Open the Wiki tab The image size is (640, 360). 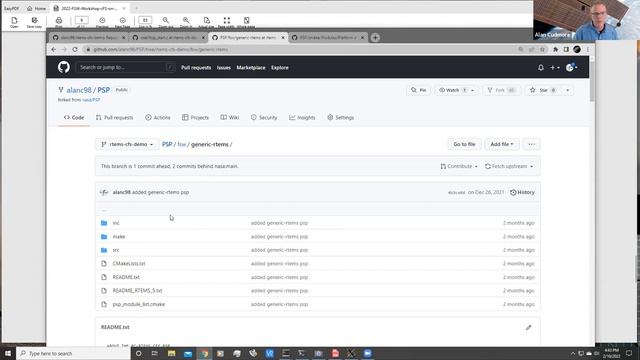coord(229,118)
